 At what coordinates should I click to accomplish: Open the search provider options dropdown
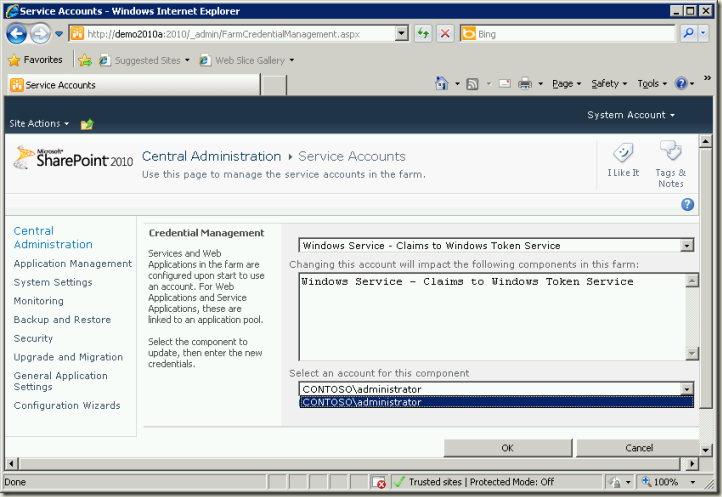point(703,33)
